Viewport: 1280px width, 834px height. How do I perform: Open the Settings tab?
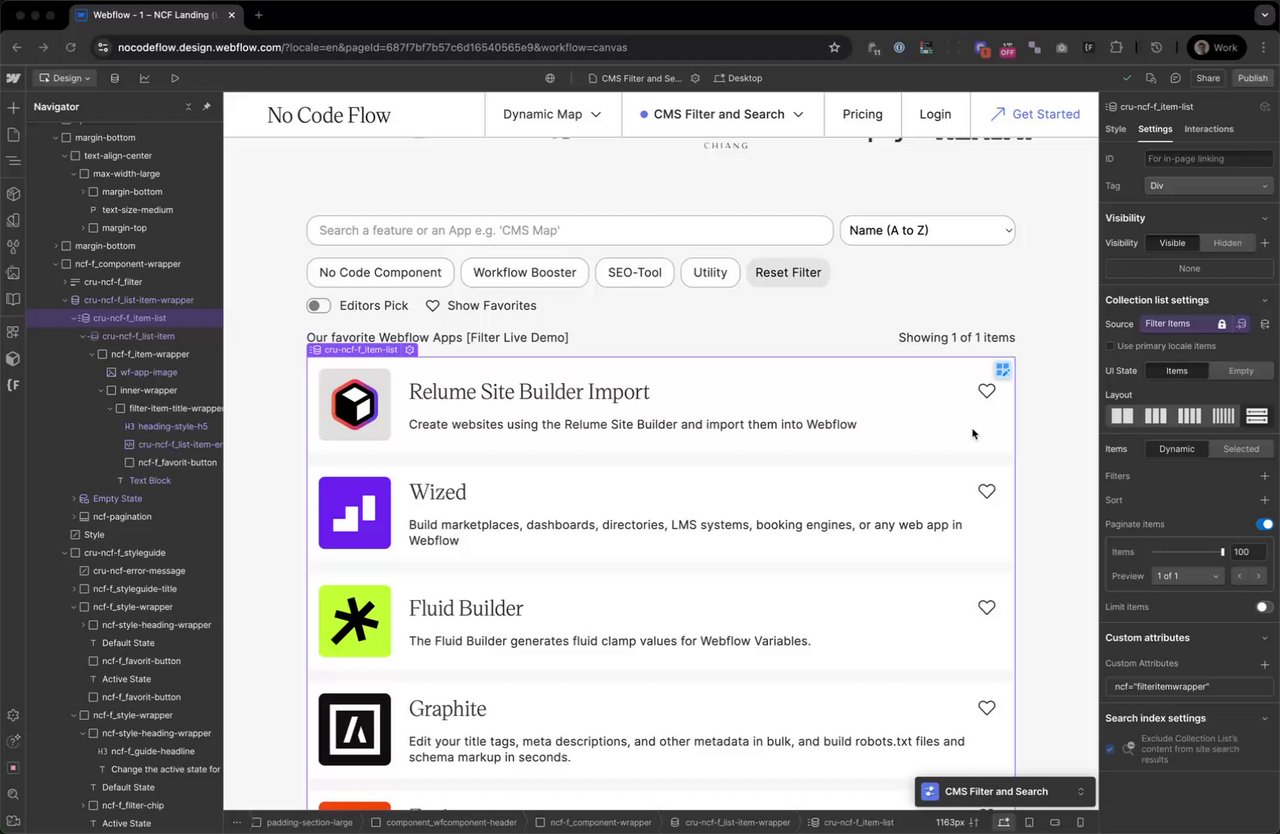tap(1155, 129)
